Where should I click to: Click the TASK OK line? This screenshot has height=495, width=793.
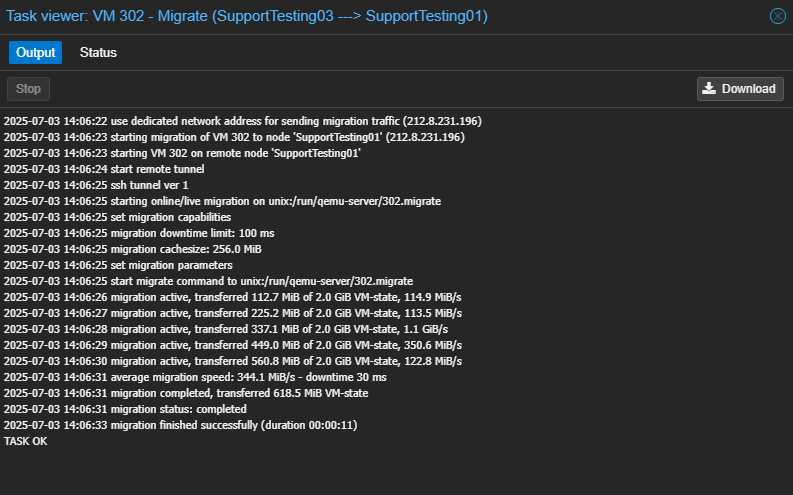(x=25, y=441)
